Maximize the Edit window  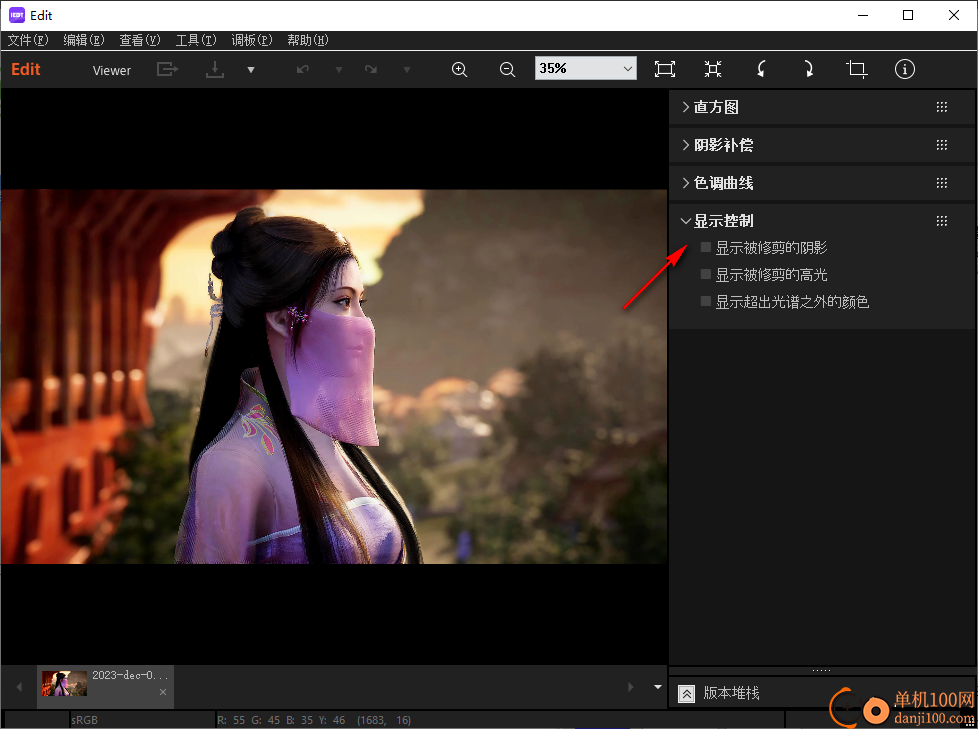click(908, 16)
